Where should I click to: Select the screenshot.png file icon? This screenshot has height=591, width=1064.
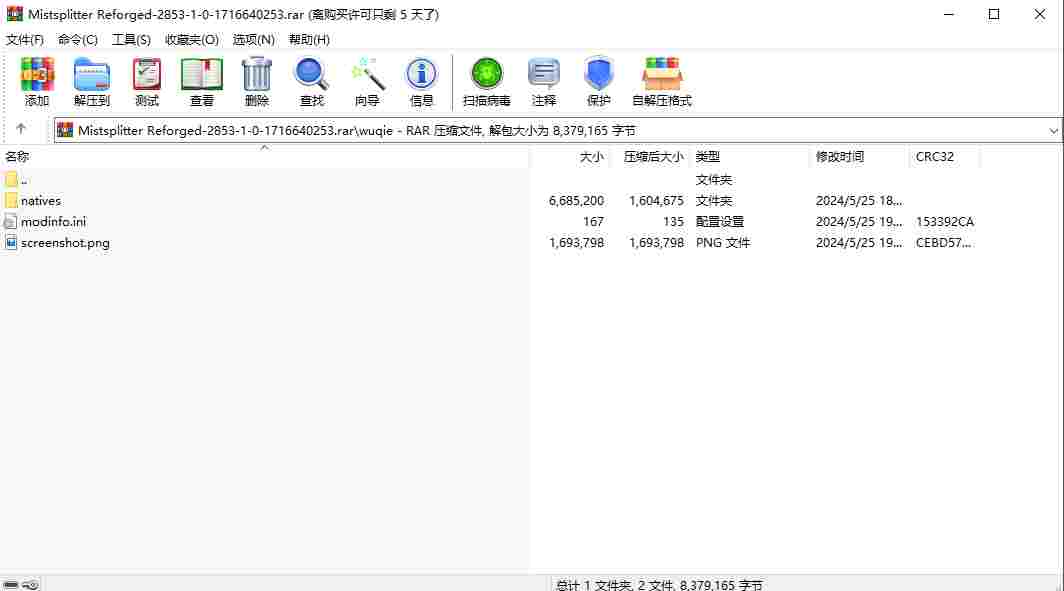click(11, 243)
